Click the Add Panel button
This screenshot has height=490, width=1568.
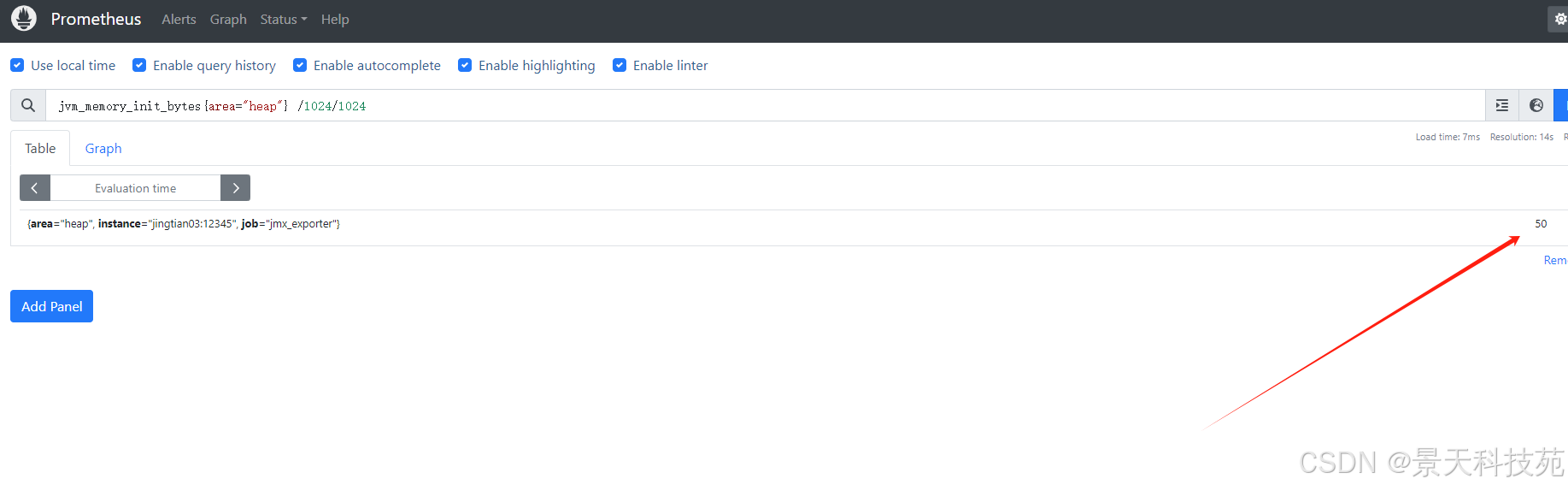pyautogui.click(x=51, y=306)
